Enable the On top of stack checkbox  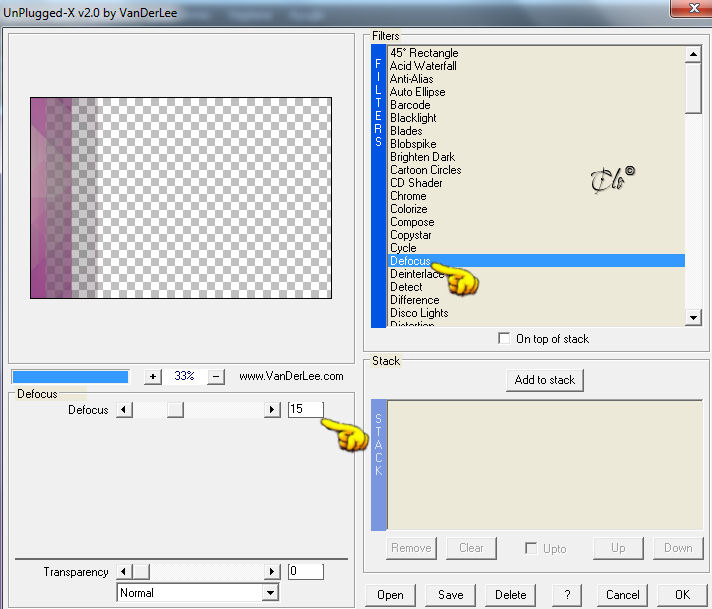tap(504, 338)
